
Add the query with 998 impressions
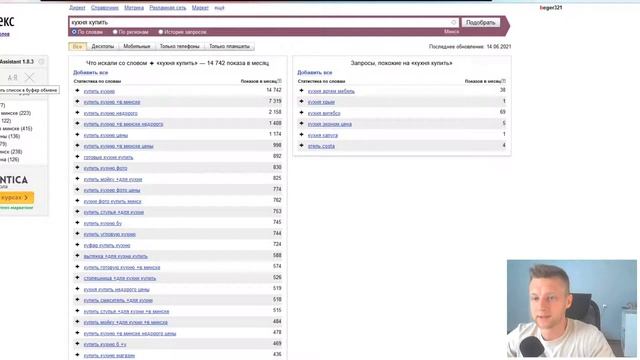pos(78,145)
